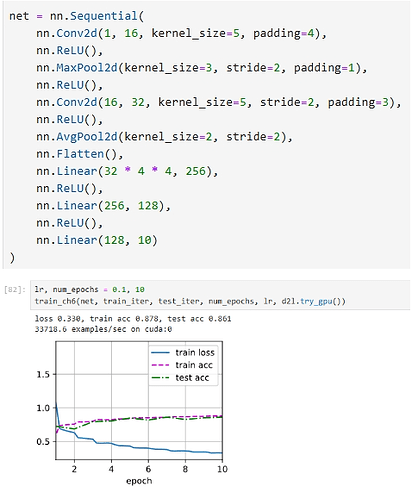
Task: Click the train acc legend entry
Action: (x=182, y=365)
